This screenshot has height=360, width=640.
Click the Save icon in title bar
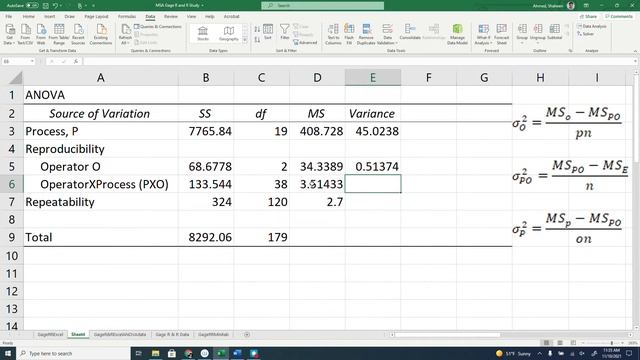pos(45,6)
